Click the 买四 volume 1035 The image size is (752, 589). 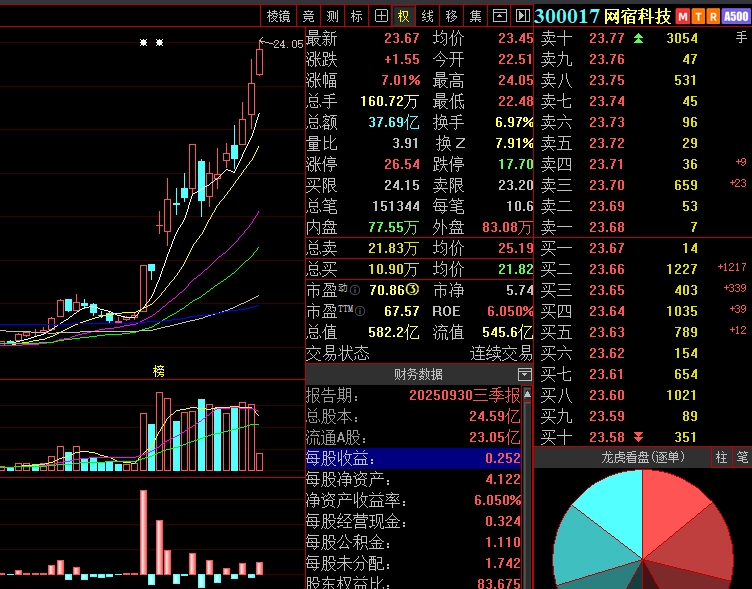click(x=682, y=311)
